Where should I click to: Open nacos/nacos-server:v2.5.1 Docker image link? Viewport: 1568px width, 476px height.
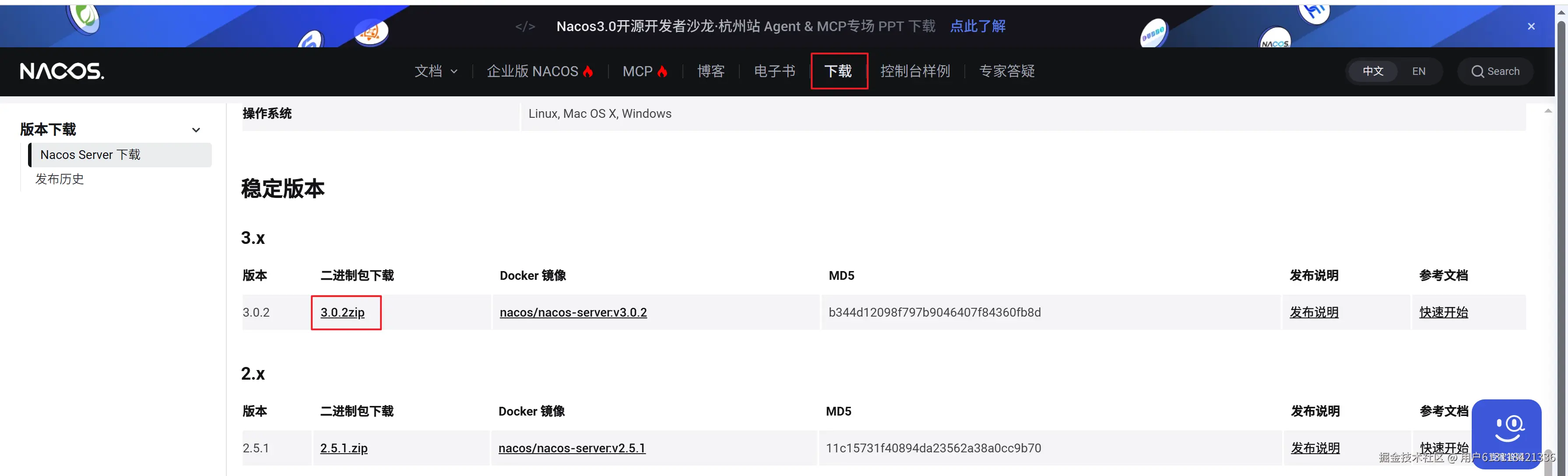[572, 448]
